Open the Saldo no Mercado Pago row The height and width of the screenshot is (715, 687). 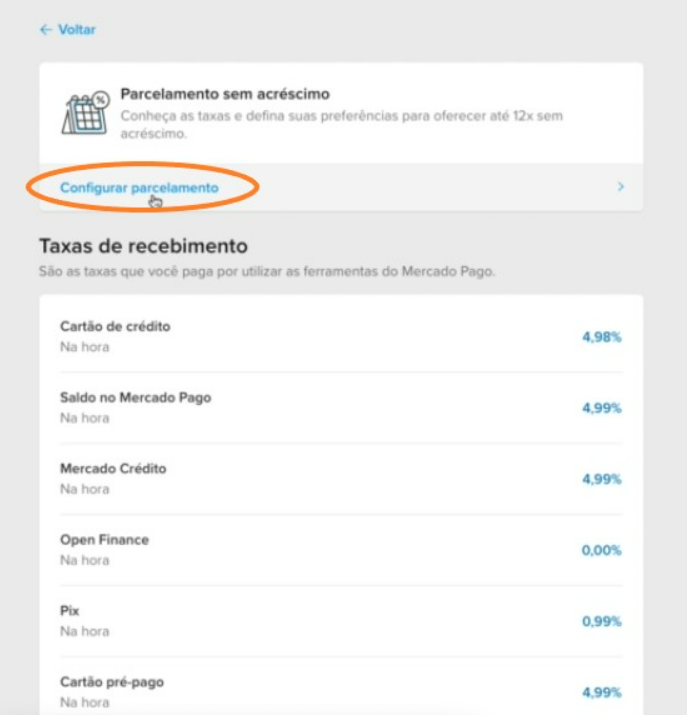click(341, 408)
